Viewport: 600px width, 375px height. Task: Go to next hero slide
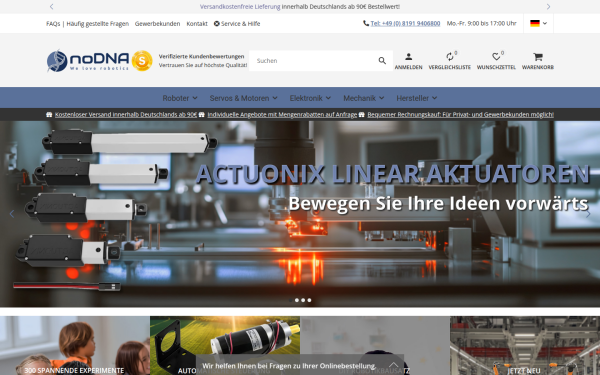(588, 214)
